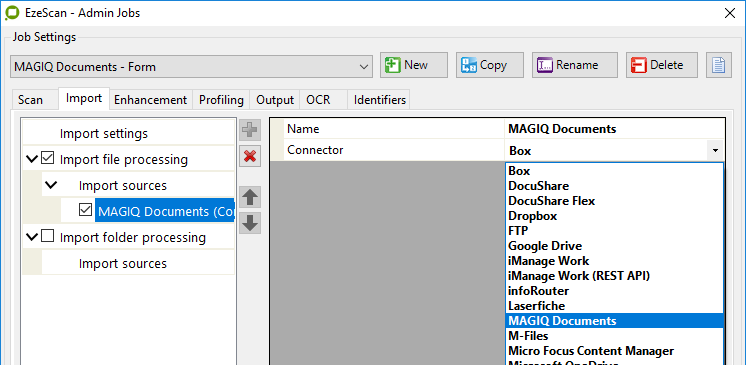746x365 pixels.
Task: Open the Identifiers tab
Action: [x=380, y=100]
